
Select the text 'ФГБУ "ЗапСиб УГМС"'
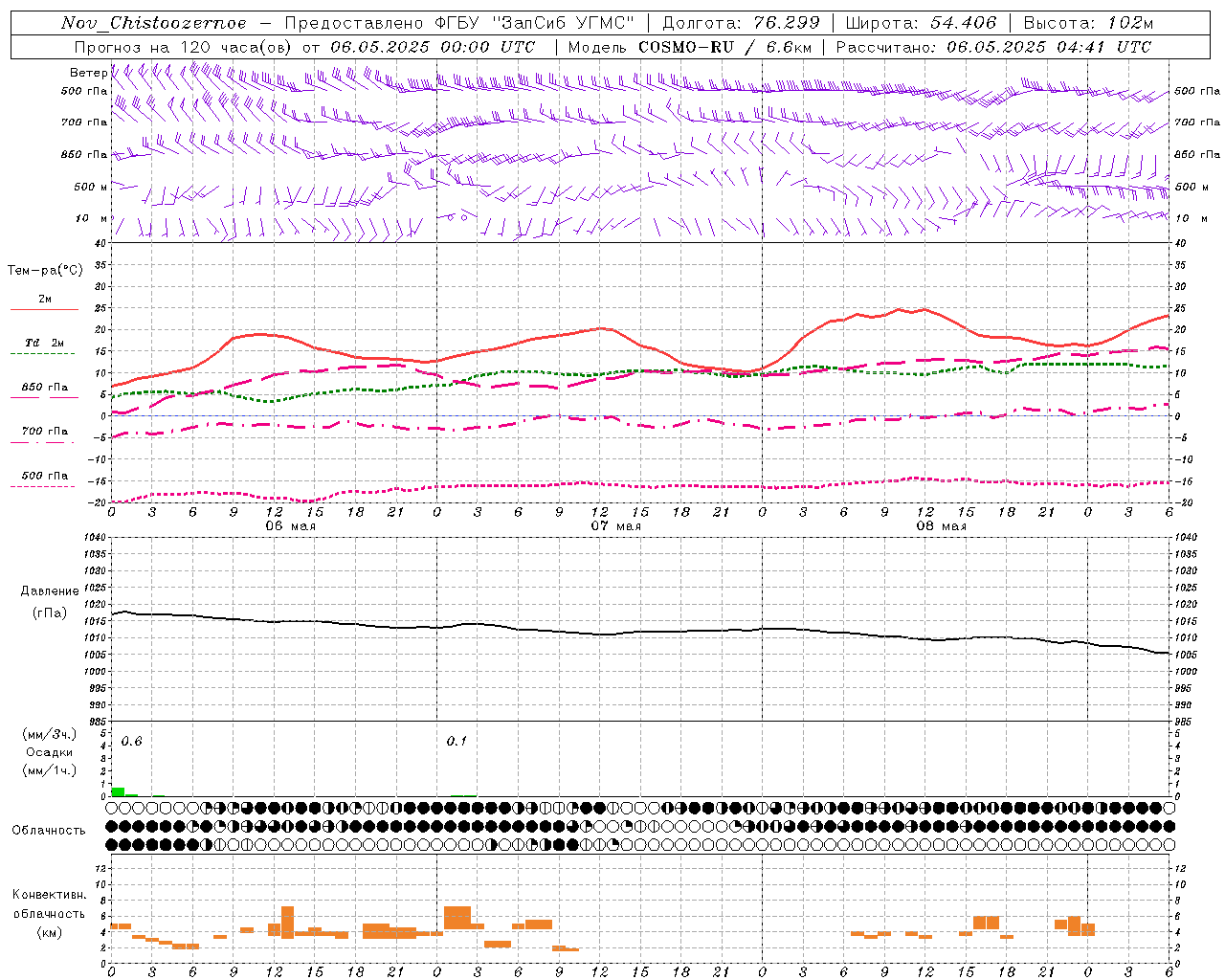tap(536, 23)
